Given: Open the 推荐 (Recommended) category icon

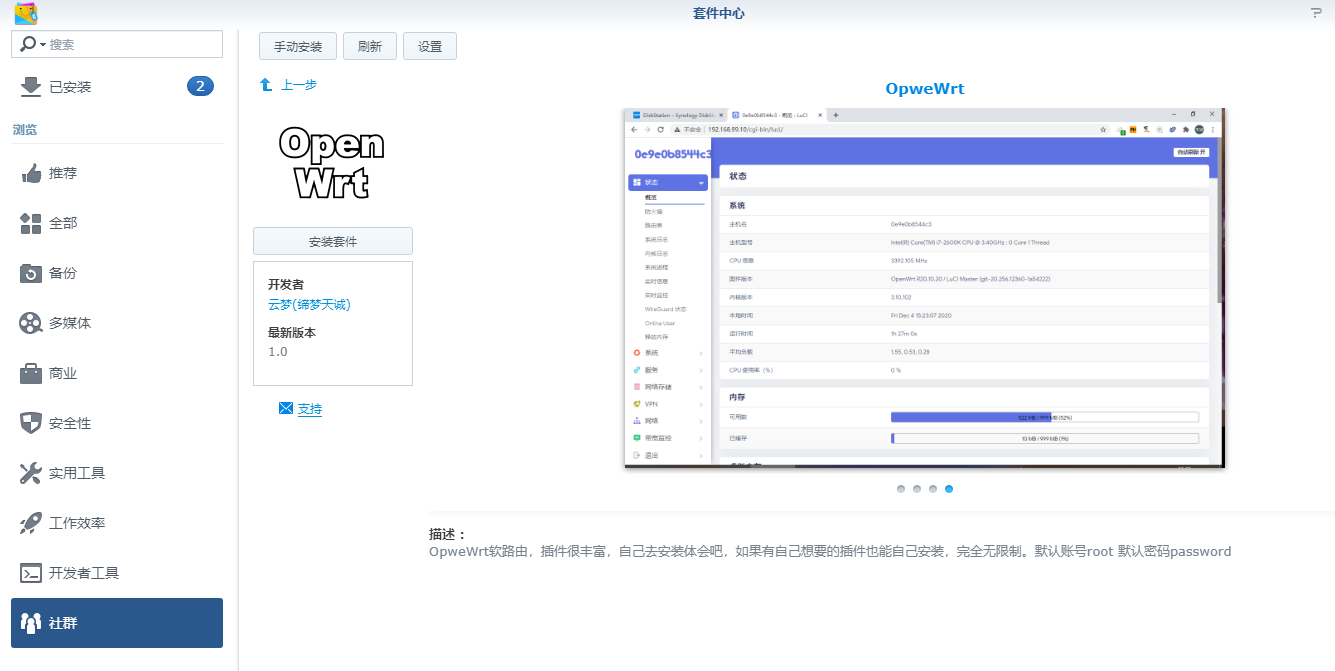Looking at the screenshot, I should click(30, 173).
